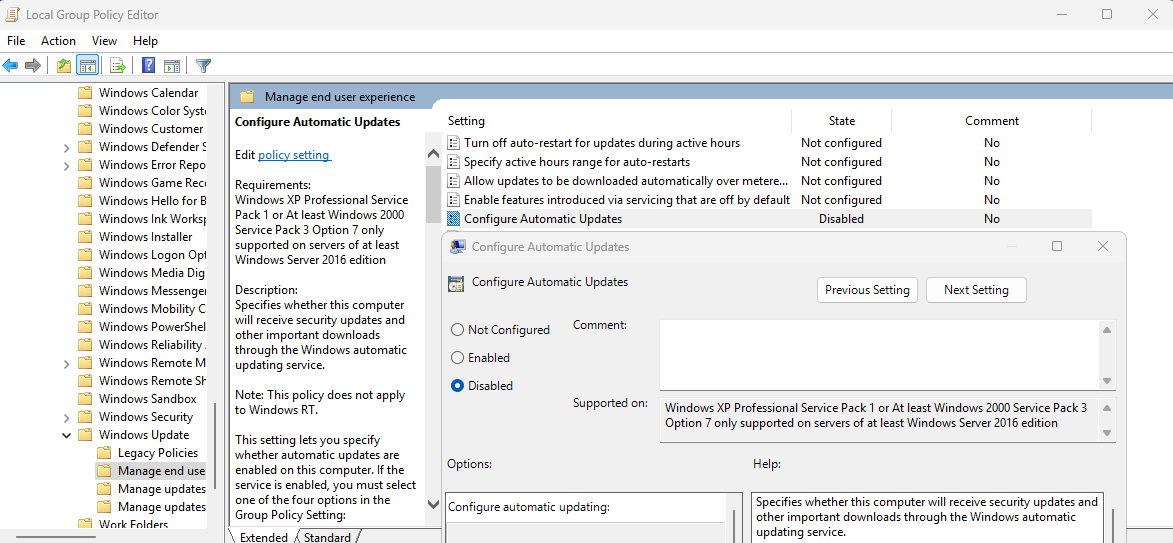Sort by the State column header
Viewport: 1173px width, 543px height.
[842, 120]
